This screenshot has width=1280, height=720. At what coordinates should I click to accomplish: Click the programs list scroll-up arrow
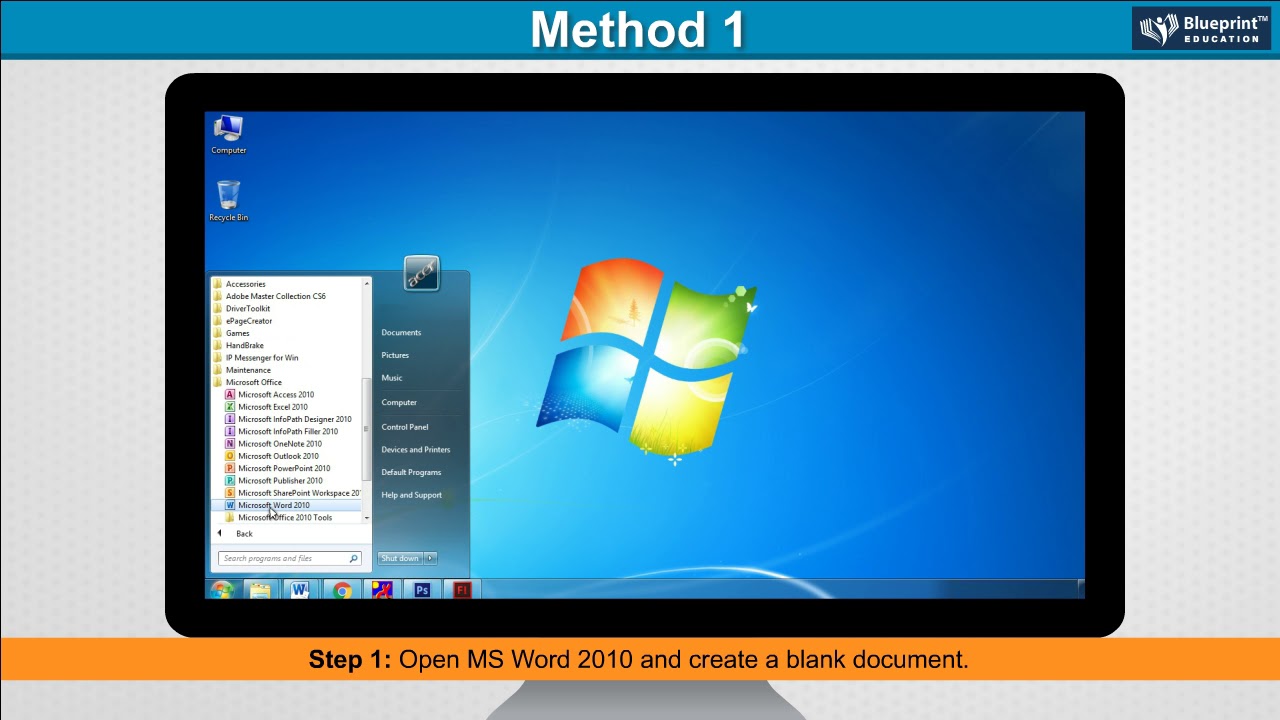[367, 284]
